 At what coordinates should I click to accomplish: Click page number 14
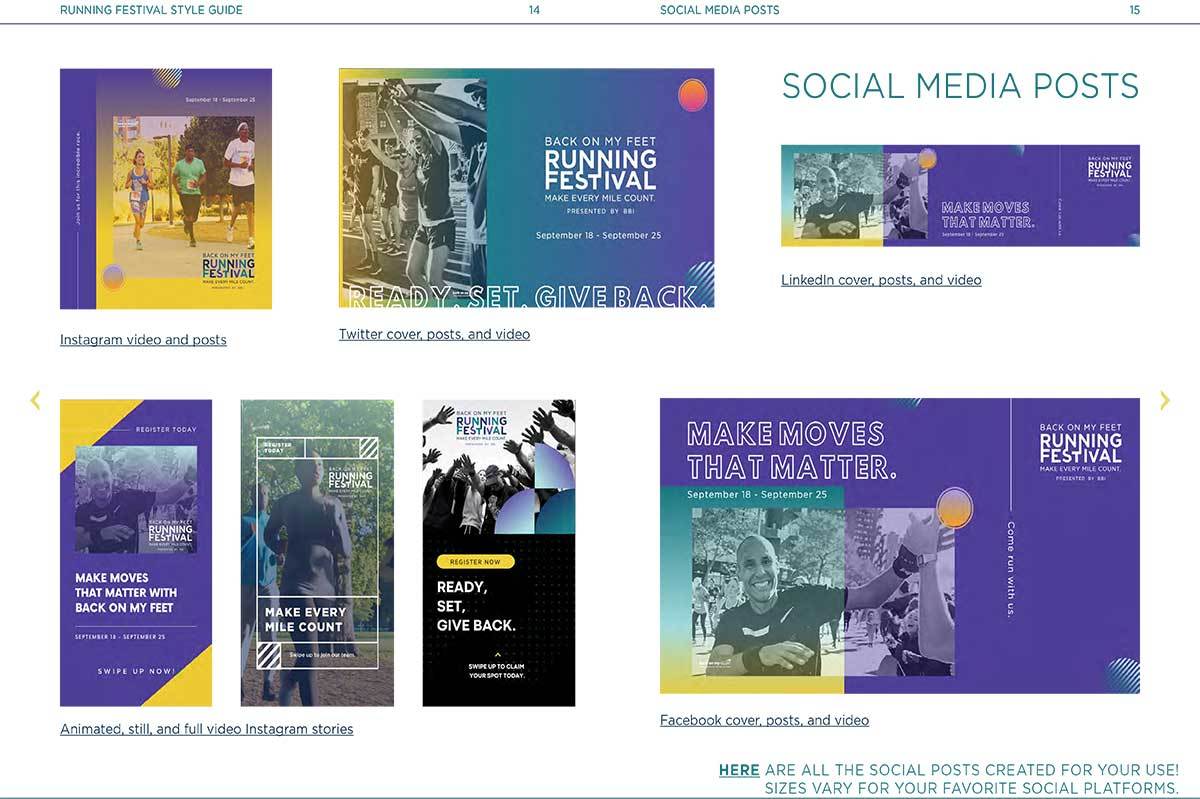534,10
